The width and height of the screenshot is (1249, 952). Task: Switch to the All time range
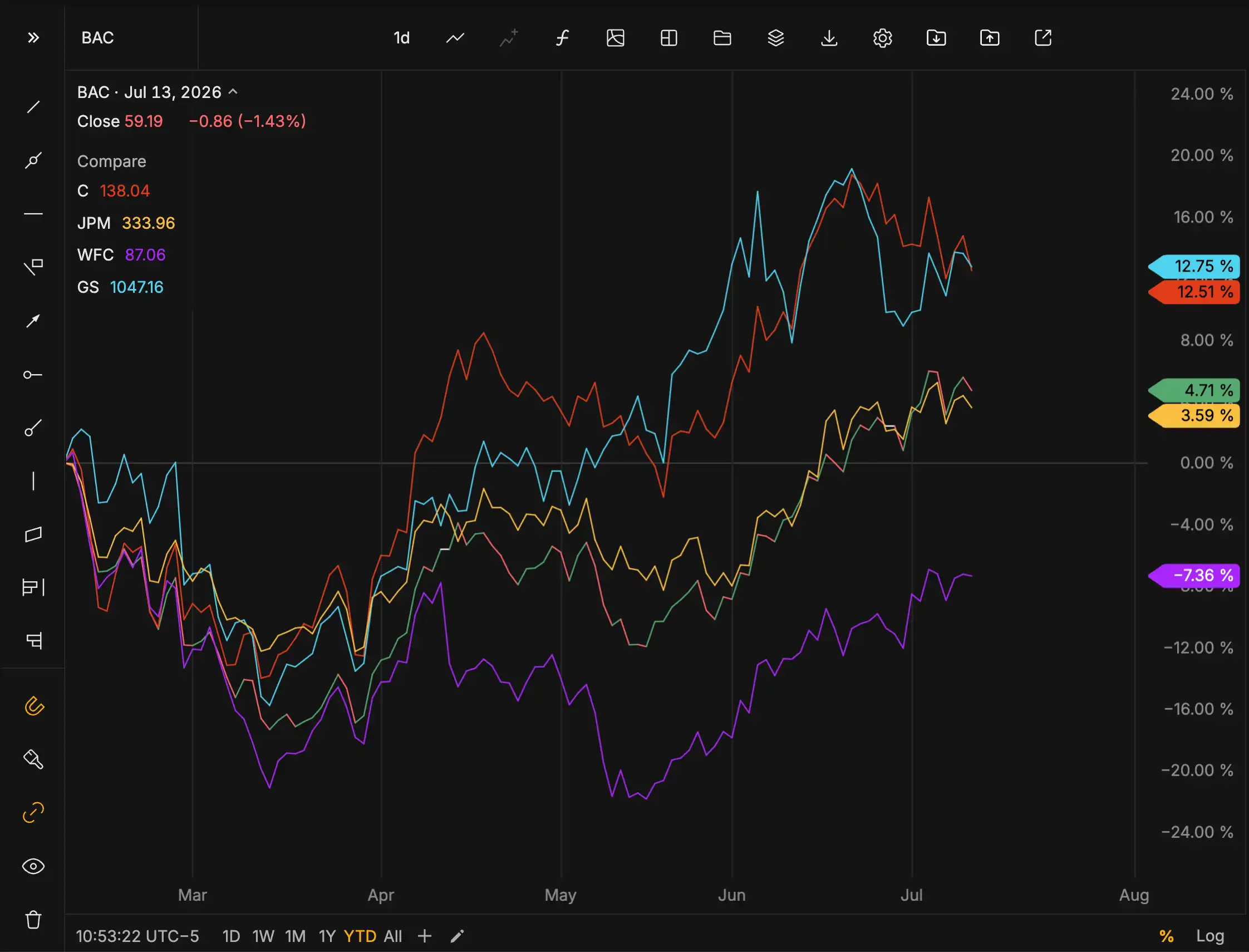392,936
